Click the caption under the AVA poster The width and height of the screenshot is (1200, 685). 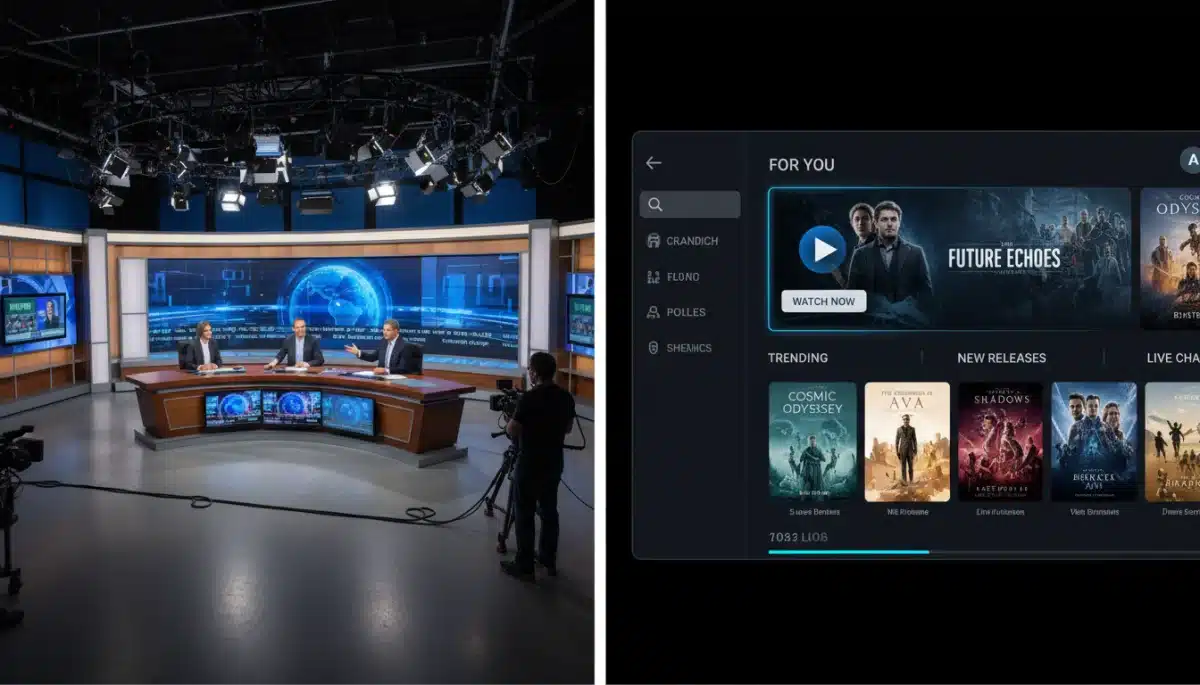[x=908, y=512]
